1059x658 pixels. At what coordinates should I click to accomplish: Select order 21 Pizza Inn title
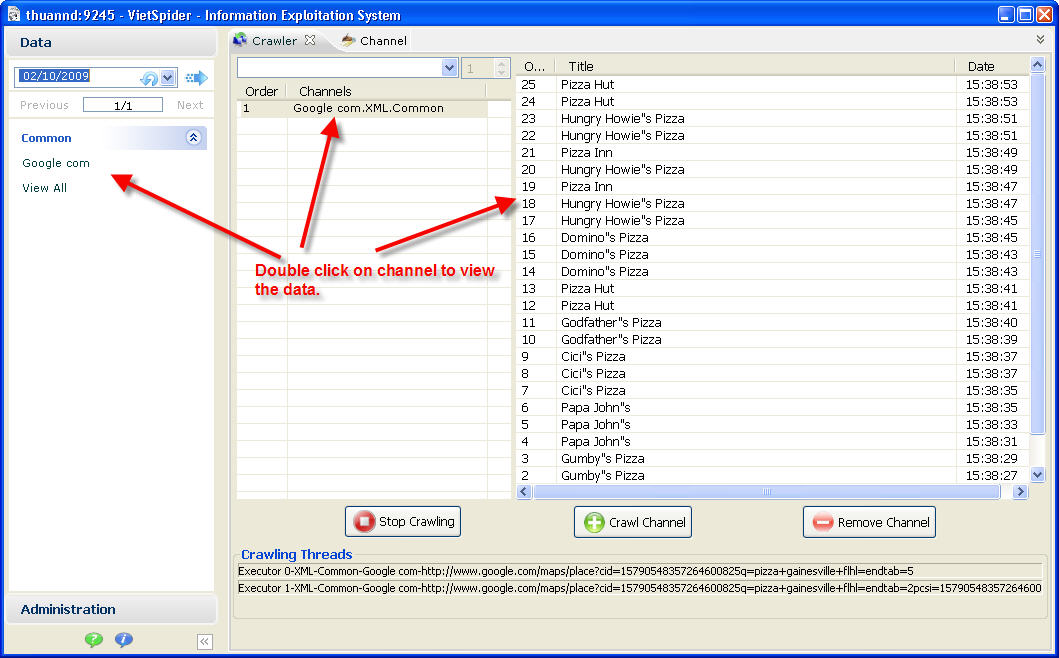[587, 153]
